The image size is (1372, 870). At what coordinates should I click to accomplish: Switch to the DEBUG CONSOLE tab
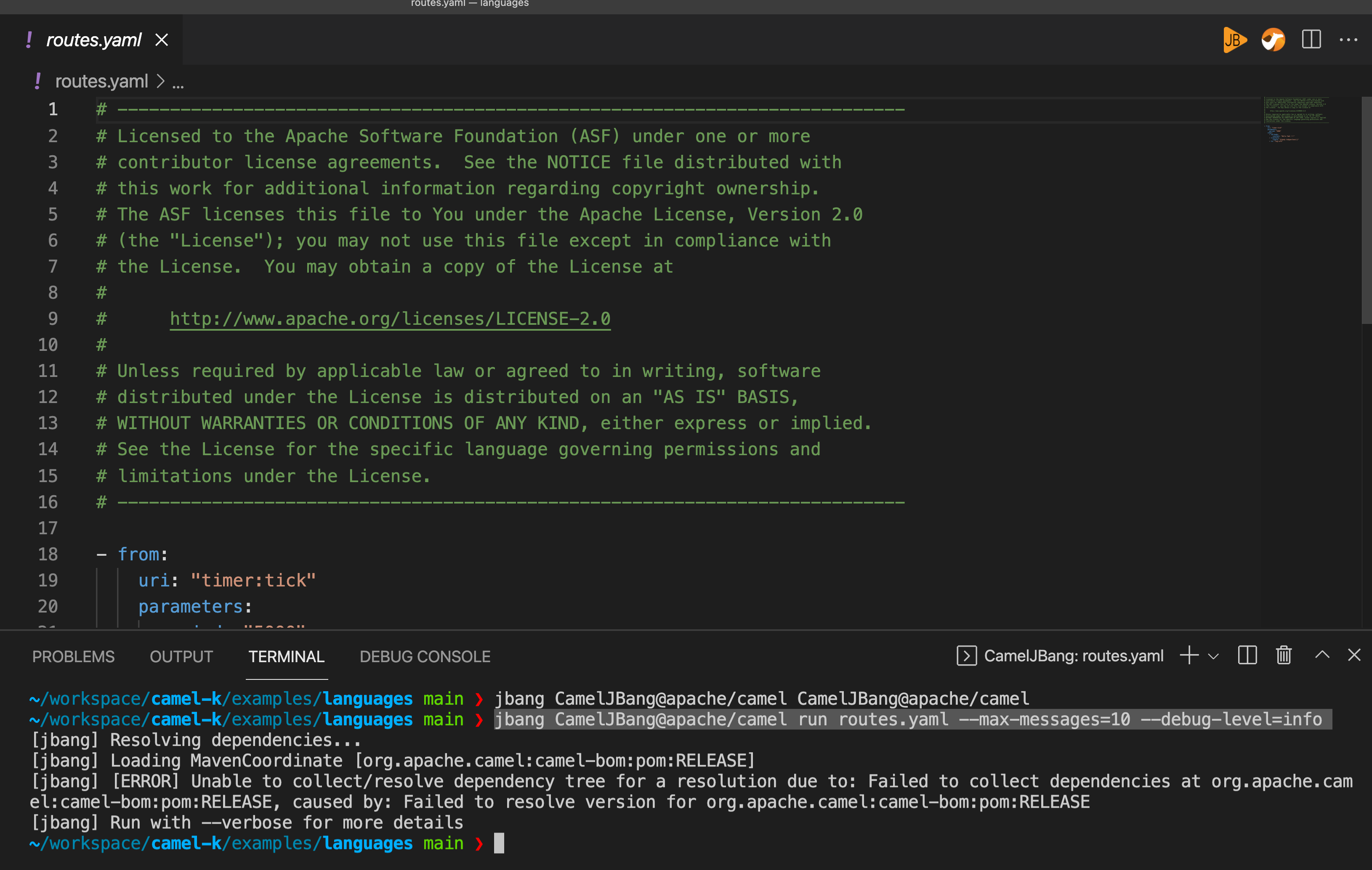pos(425,656)
